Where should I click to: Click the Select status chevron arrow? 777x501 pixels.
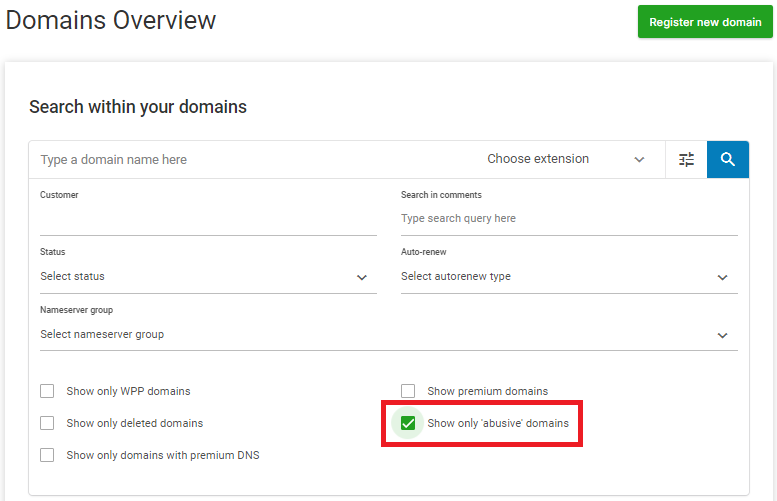[x=362, y=278]
